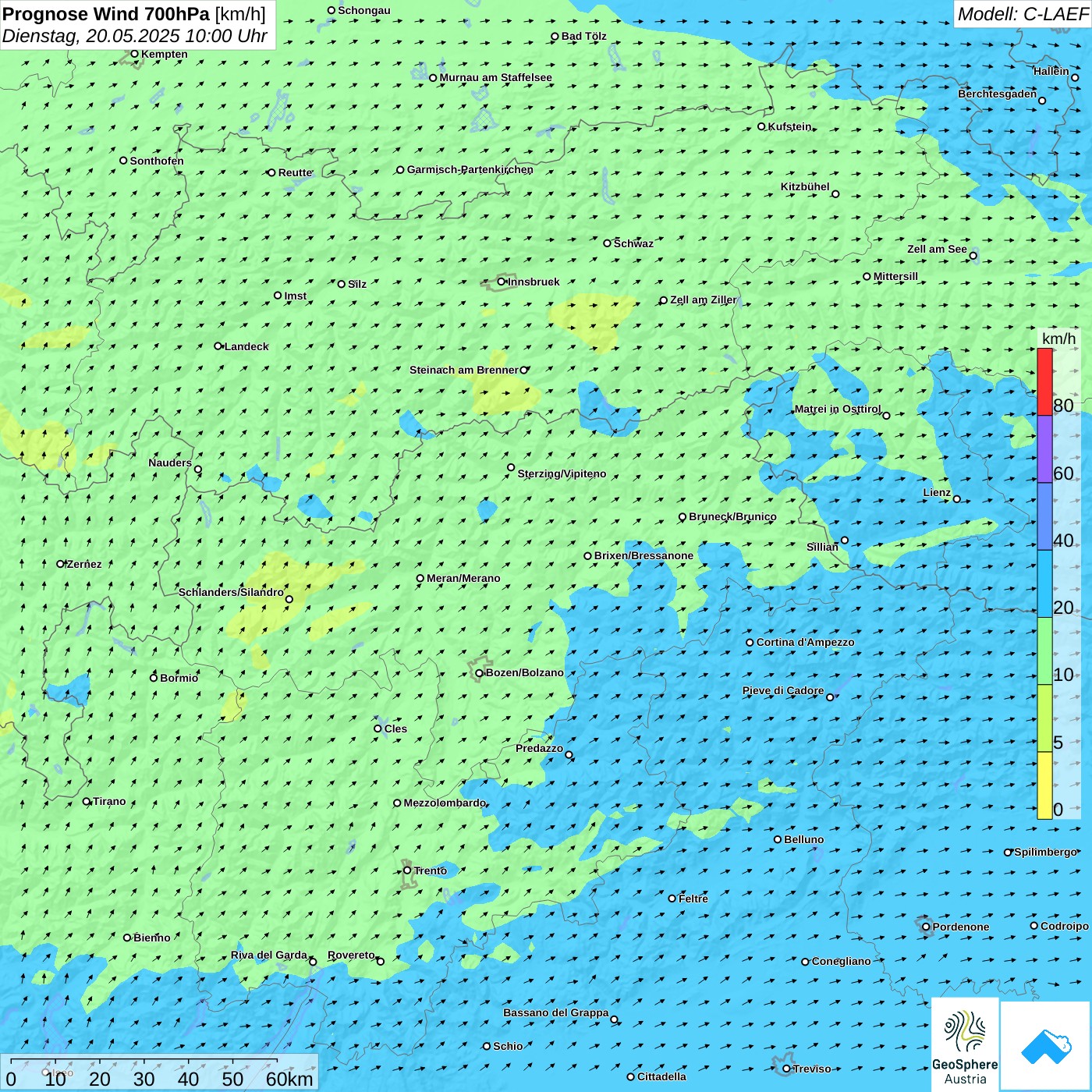The width and height of the screenshot is (1092, 1092).
Task: Click the yellow 0–5 legend segment
Action: 1044,785
